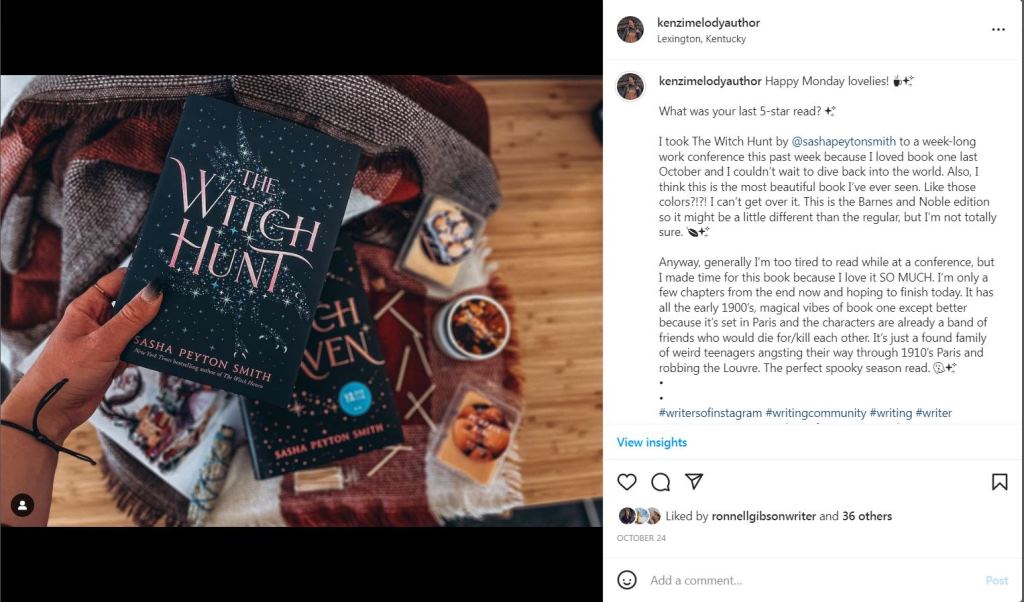Open emoji picker in comment box

coord(626,580)
